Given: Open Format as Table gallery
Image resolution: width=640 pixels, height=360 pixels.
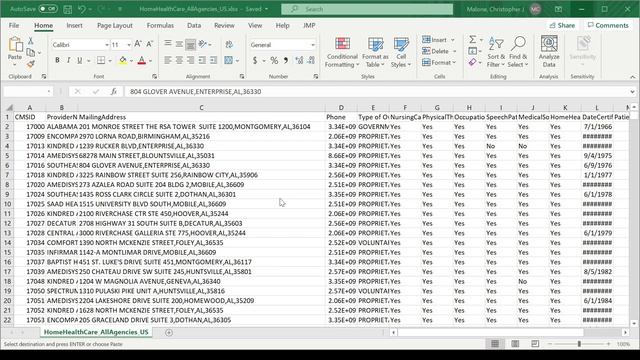Looking at the screenshot, I should (375, 52).
